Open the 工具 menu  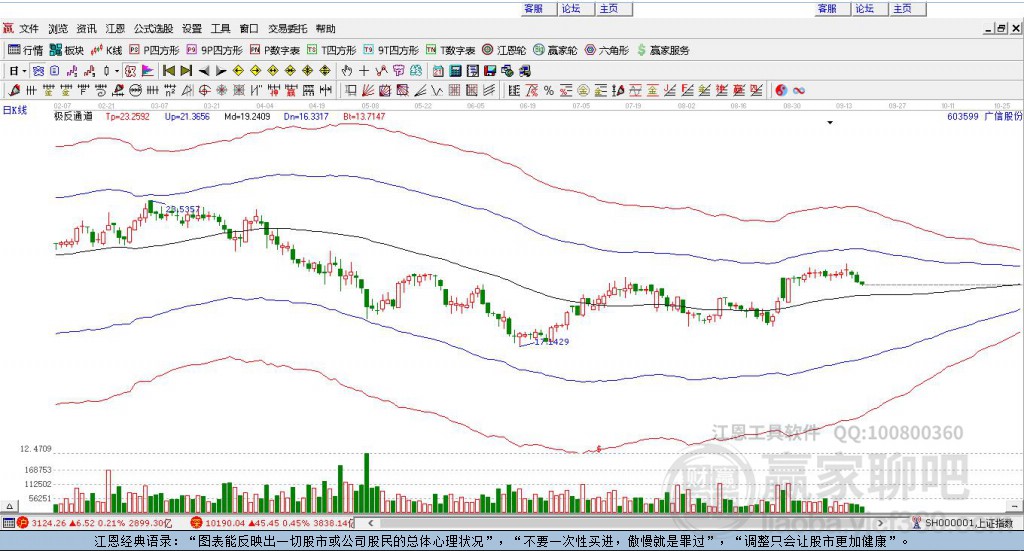point(221,29)
